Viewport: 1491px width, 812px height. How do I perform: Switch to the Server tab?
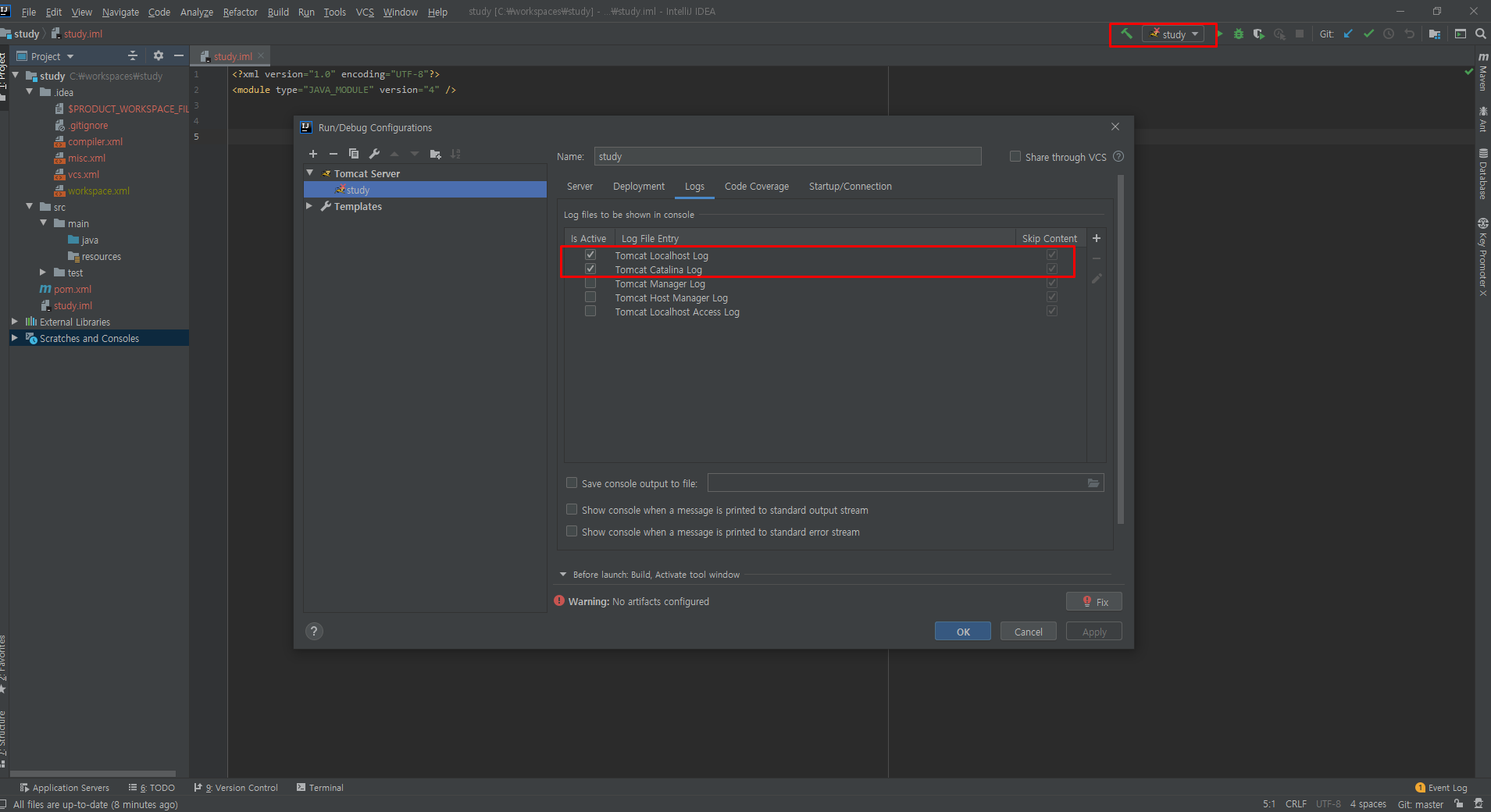580,187
